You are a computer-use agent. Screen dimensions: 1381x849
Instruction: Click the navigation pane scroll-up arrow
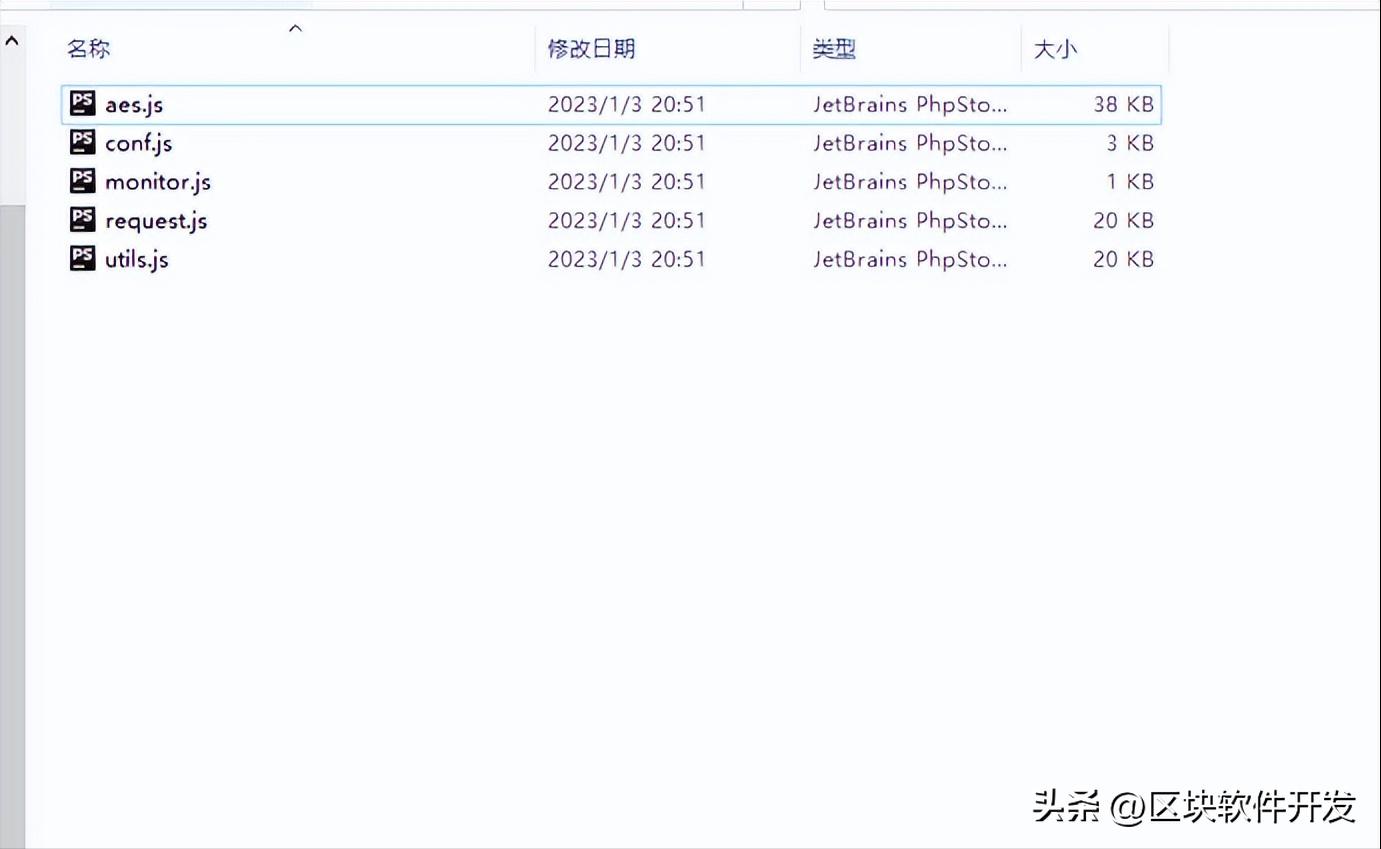pos(12,41)
